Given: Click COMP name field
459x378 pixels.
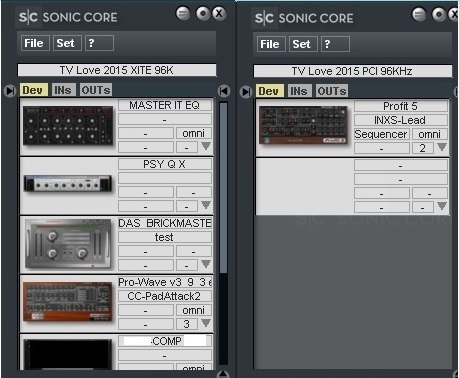Looking at the screenshot, I should (x=165, y=341).
